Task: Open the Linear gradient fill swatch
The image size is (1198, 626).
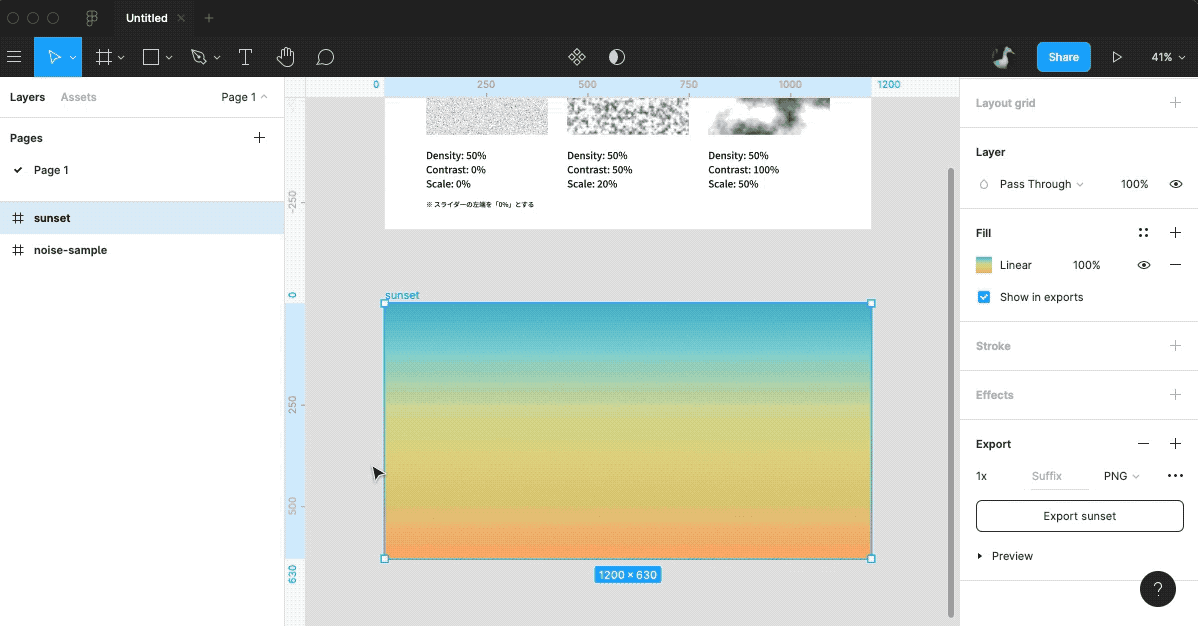Action: tap(984, 265)
